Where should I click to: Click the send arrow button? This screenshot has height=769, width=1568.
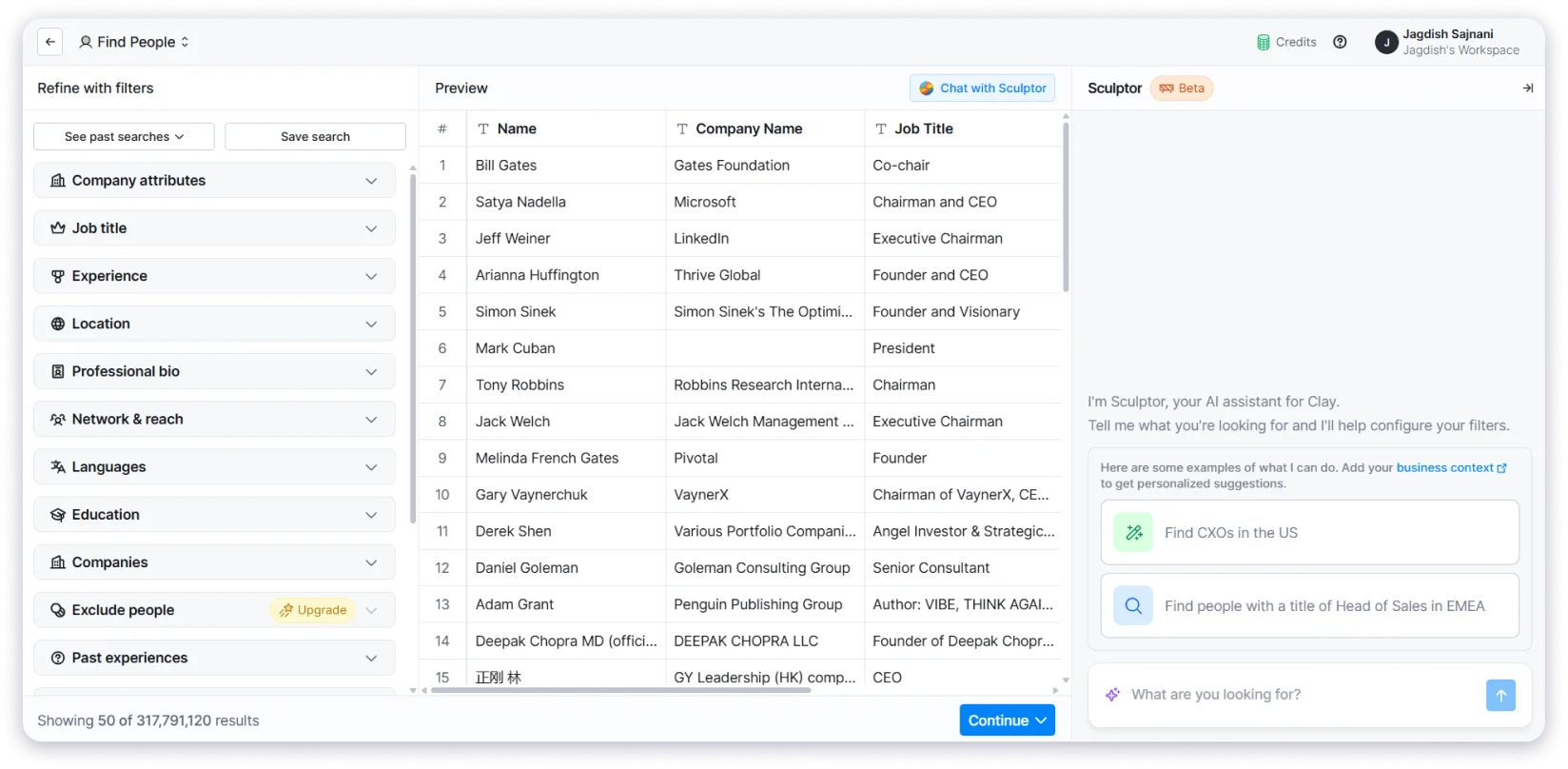click(x=1500, y=696)
